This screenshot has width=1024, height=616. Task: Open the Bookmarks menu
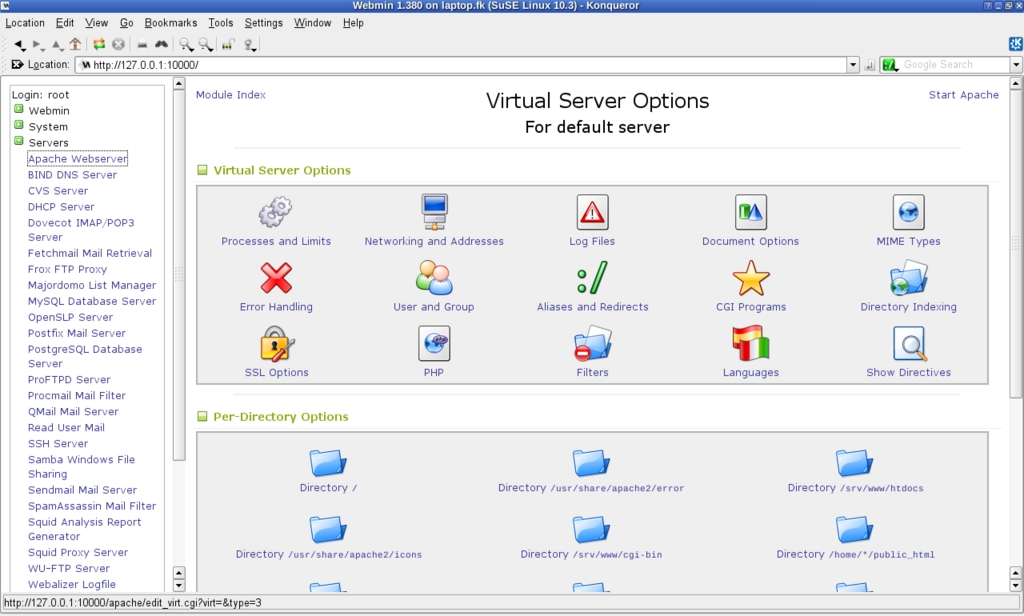170,23
